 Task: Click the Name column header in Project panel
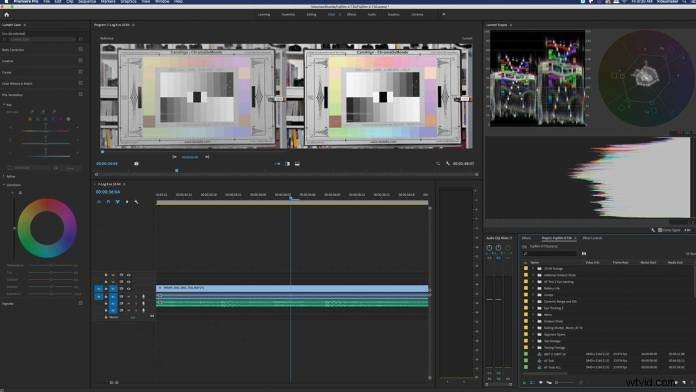point(535,262)
